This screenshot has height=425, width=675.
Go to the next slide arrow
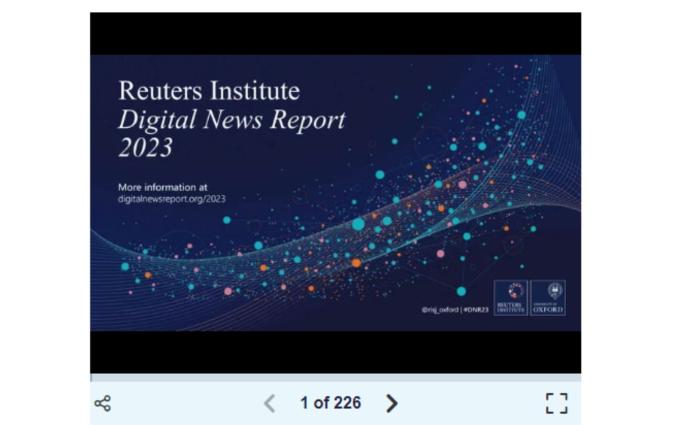[392, 403]
